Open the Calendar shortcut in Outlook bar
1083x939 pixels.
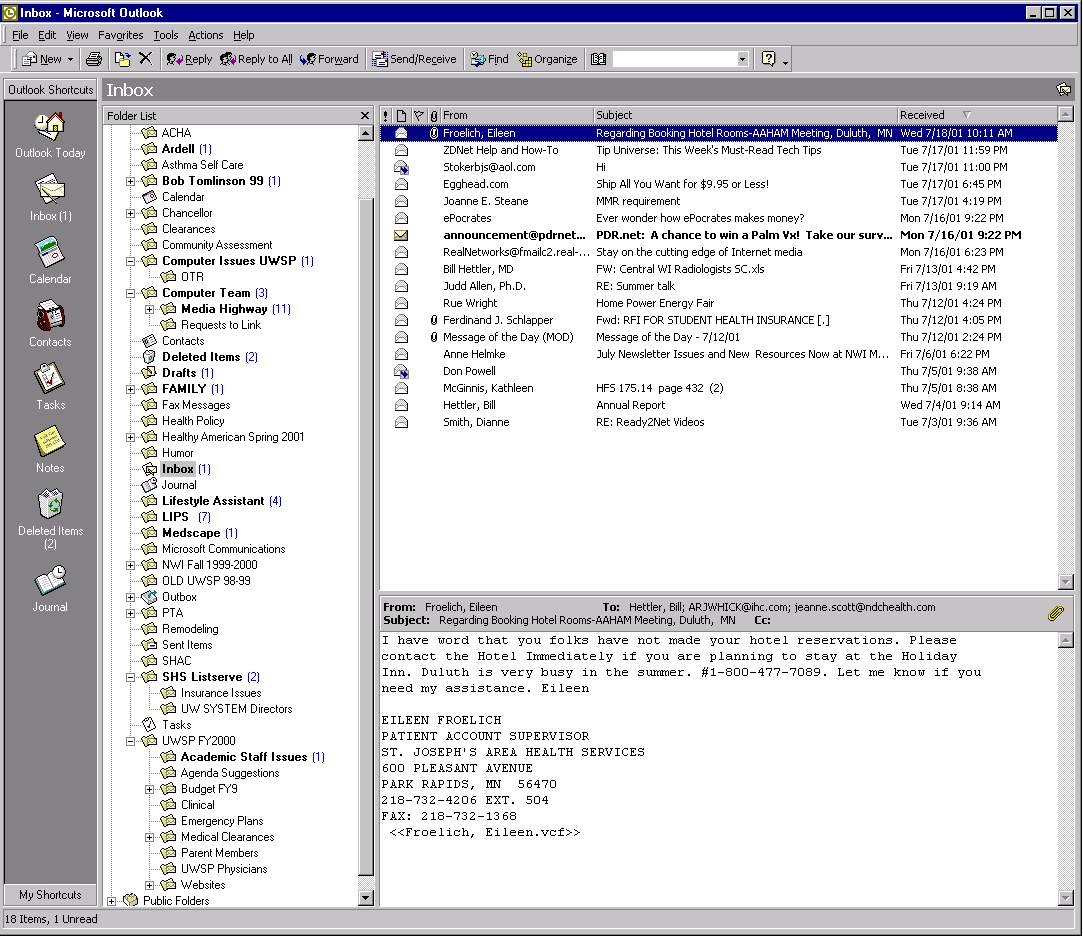(x=50, y=261)
